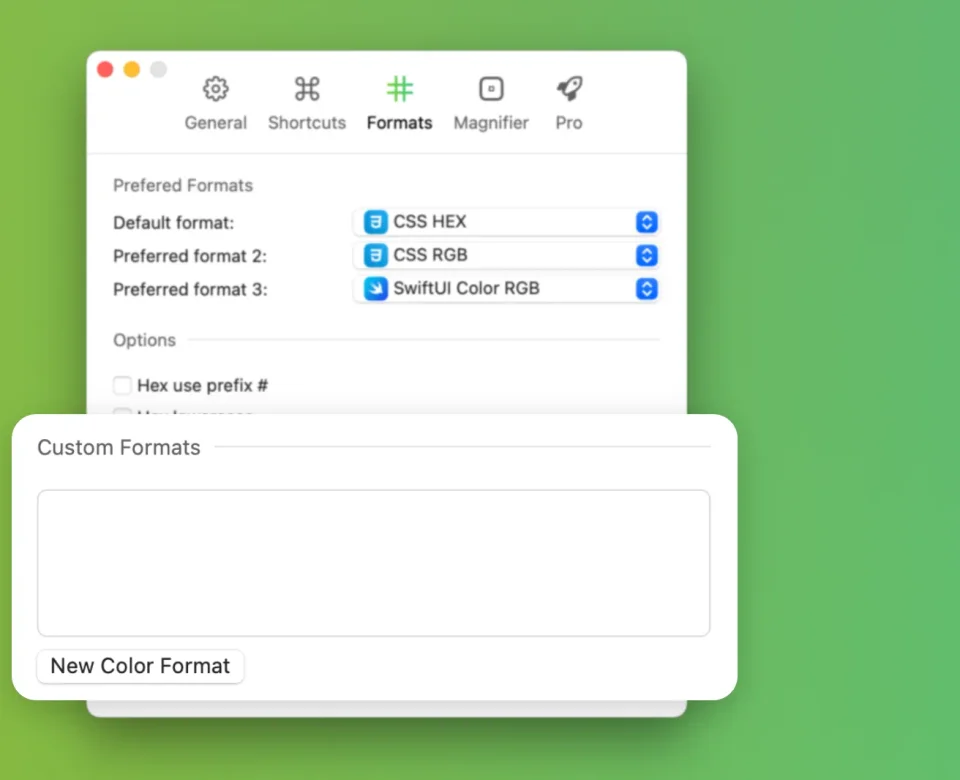Switch to the Magnifier tab label
Screen dimensions: 960x780
(x=491, y=123)
